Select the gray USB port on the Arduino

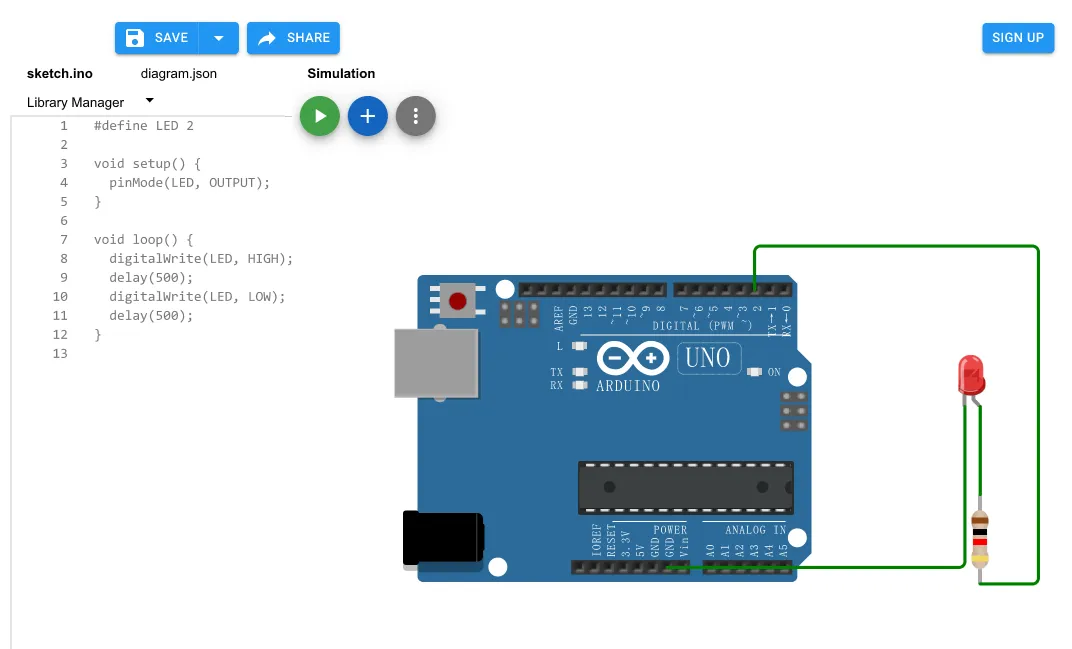436,363
